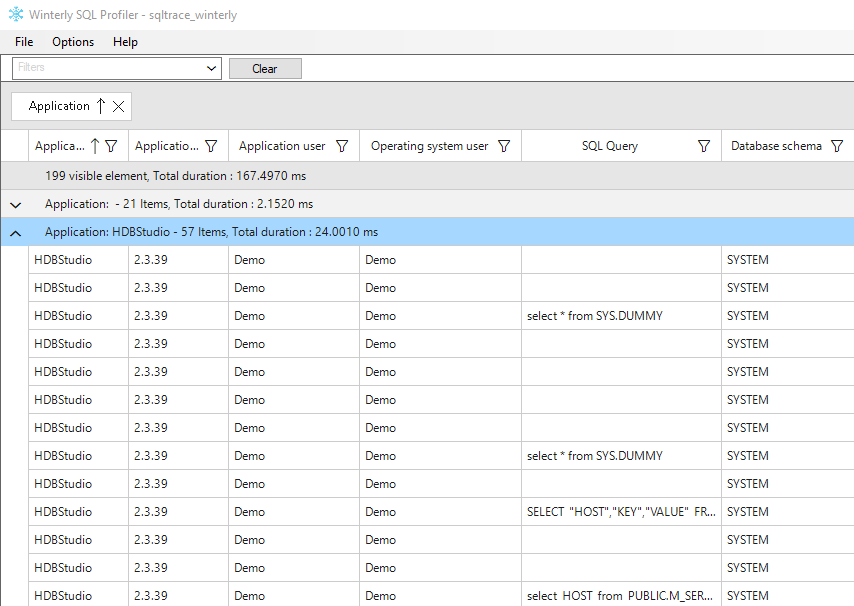Image resolution: width=854 pixels, height=606 pixels.
Task: Click sort arrow on Application column header
Action: pos(95,146)
